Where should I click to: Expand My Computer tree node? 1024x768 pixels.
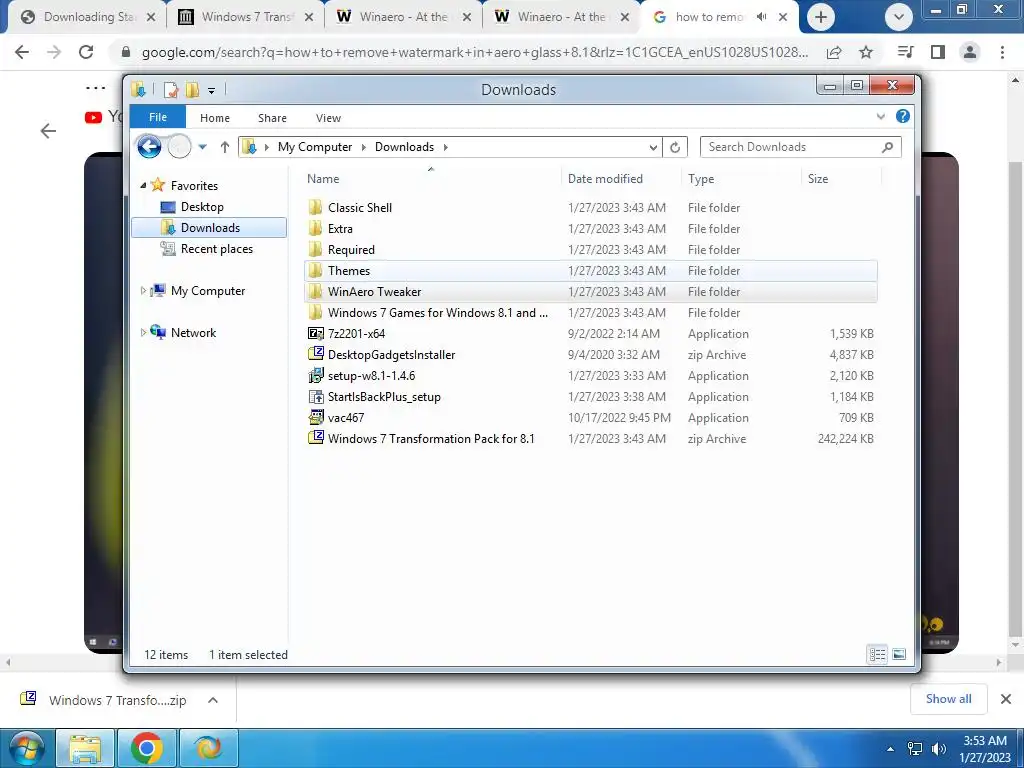click(143, 291)
